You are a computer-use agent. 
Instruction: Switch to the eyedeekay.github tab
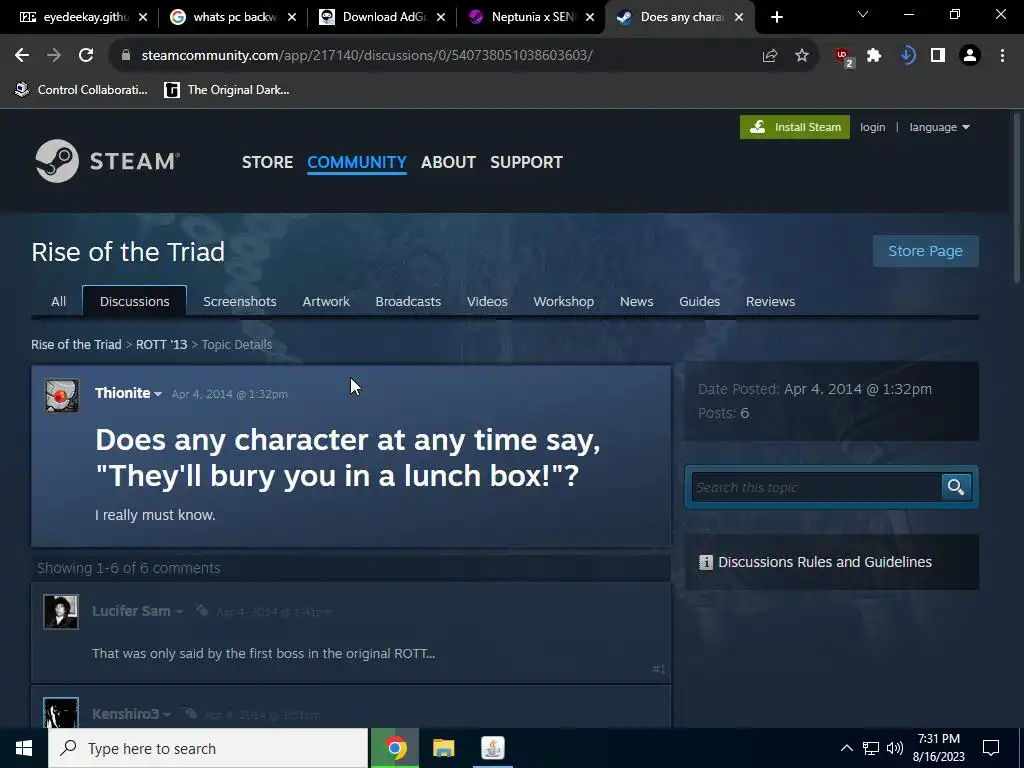tap(76, 17)
